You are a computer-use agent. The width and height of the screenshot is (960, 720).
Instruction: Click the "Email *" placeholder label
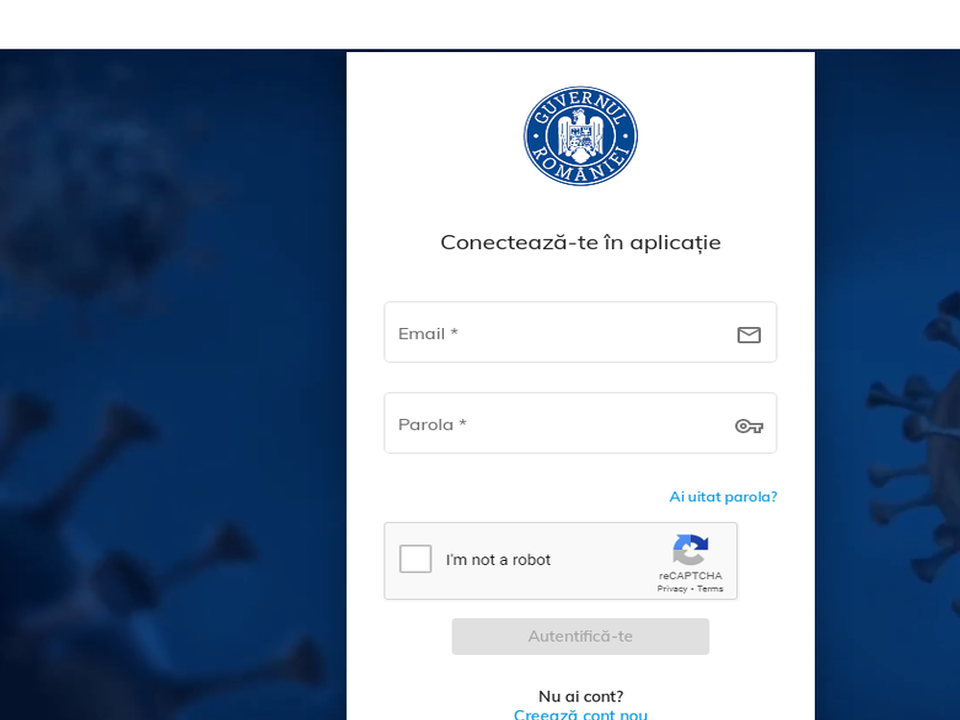pyautogui.click(x=428, y=334)
